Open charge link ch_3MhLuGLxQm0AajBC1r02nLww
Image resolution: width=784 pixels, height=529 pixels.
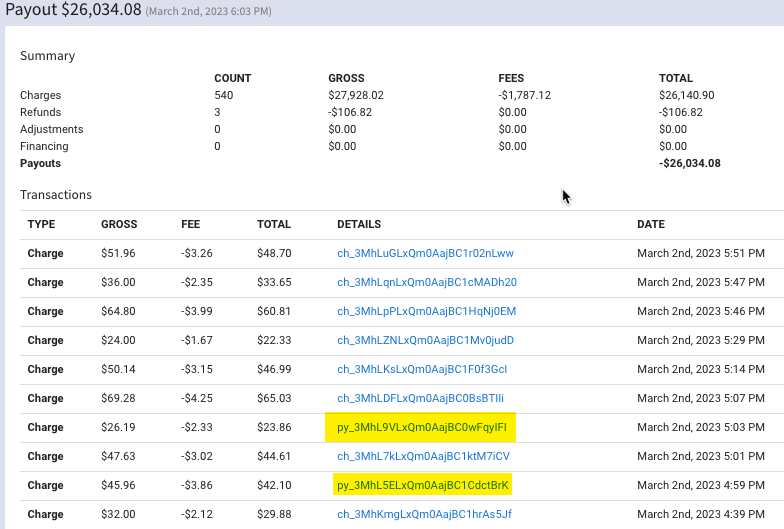(425, 254)
